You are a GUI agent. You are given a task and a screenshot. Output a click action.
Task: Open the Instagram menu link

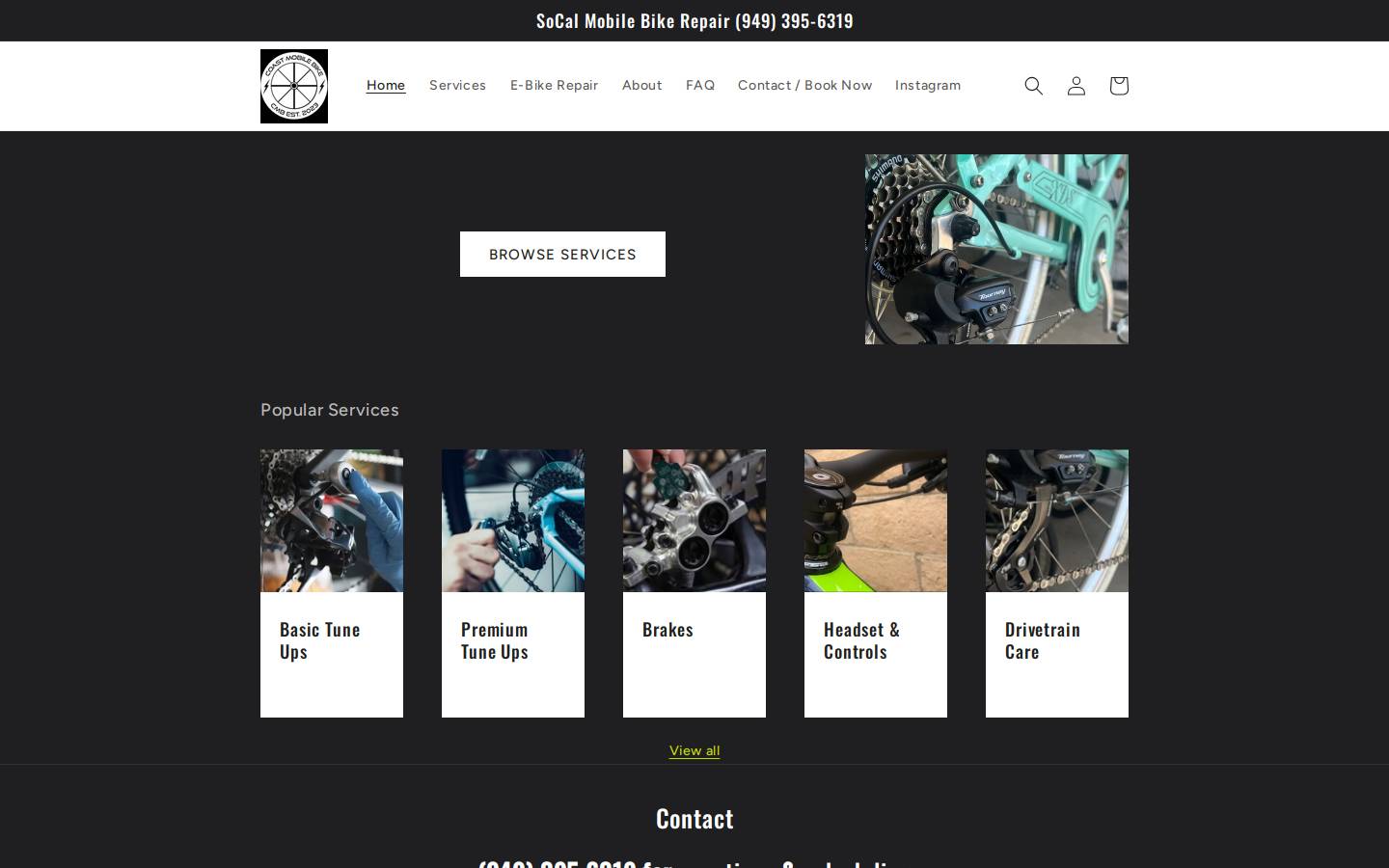[928, 85]
